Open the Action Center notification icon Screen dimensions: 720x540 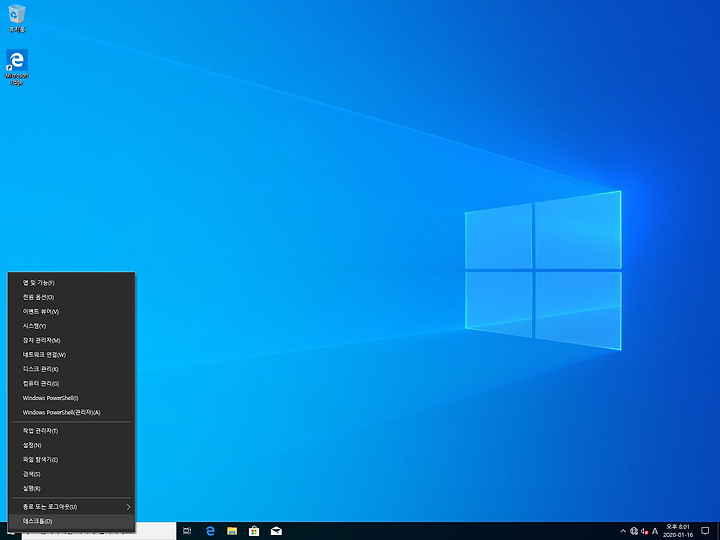705,531
